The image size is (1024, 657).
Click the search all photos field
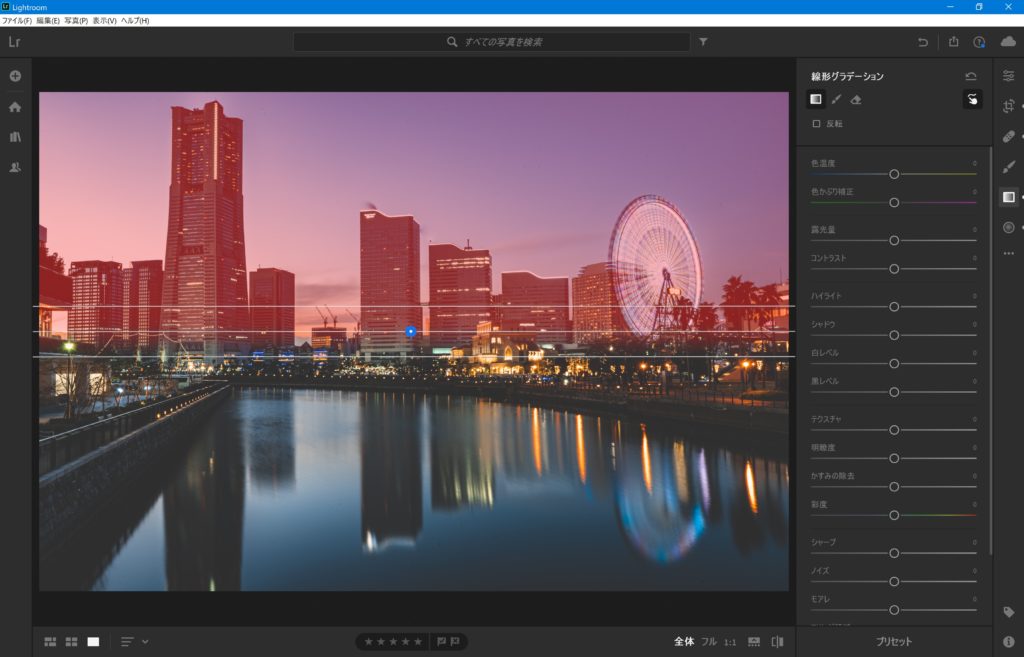click(492, 42)
